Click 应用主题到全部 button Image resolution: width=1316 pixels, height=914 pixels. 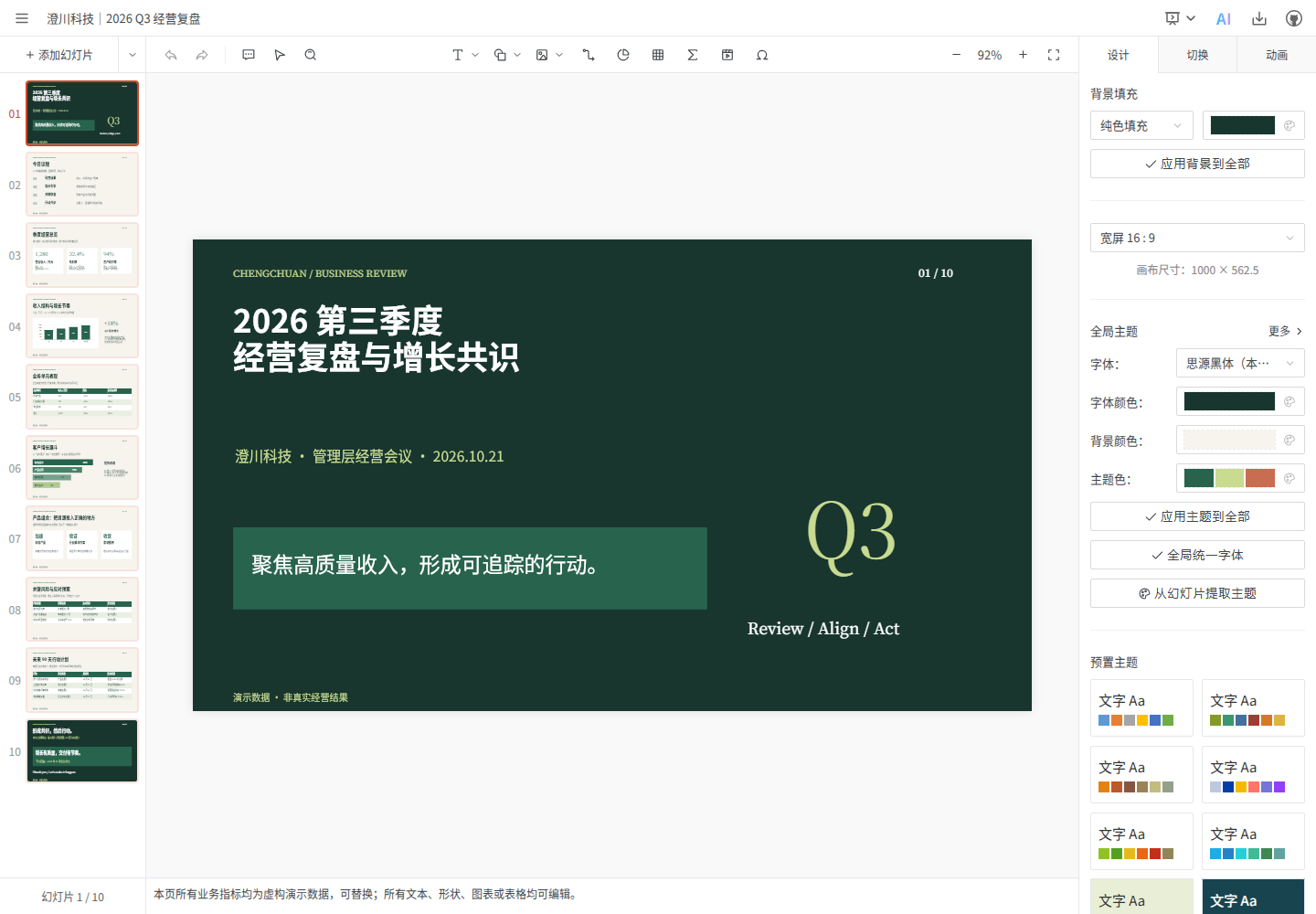1197,516
